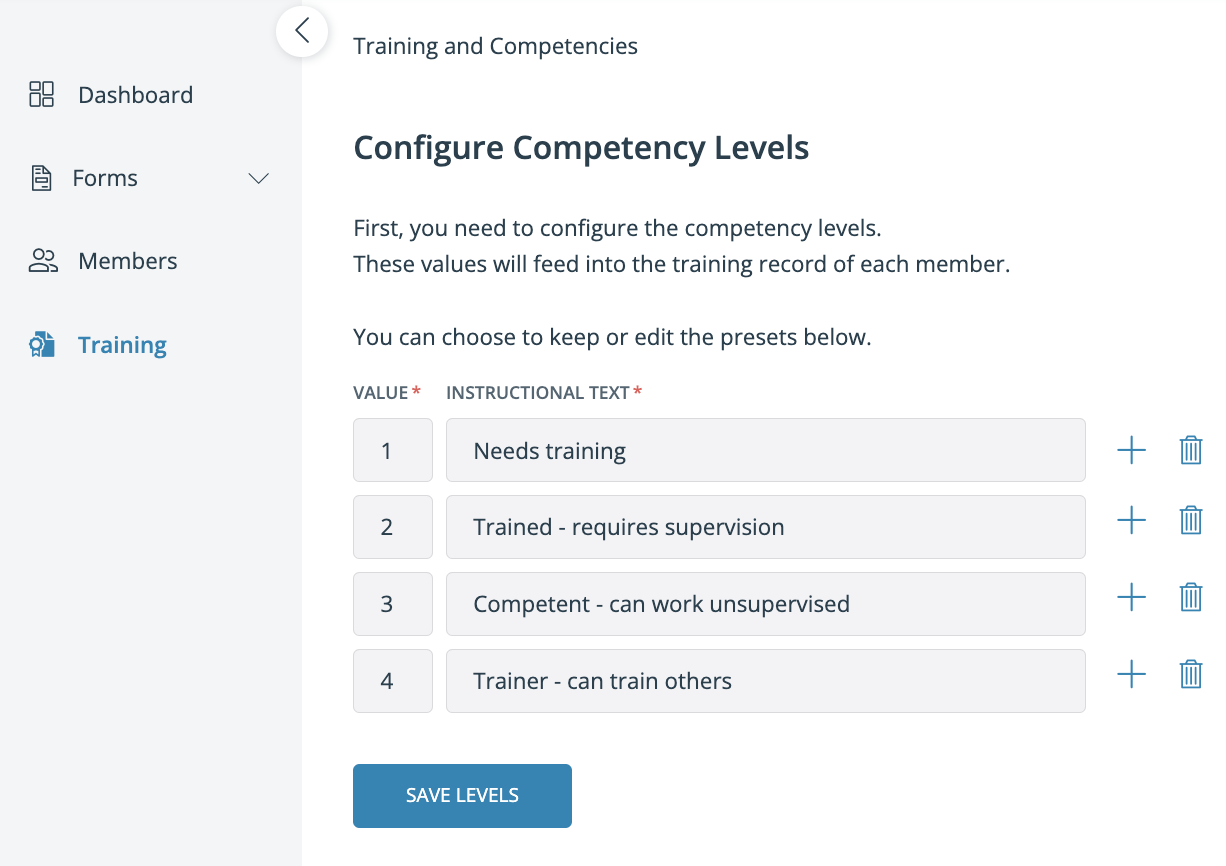Click the plus icon beside Needs training

(1131, 450)
